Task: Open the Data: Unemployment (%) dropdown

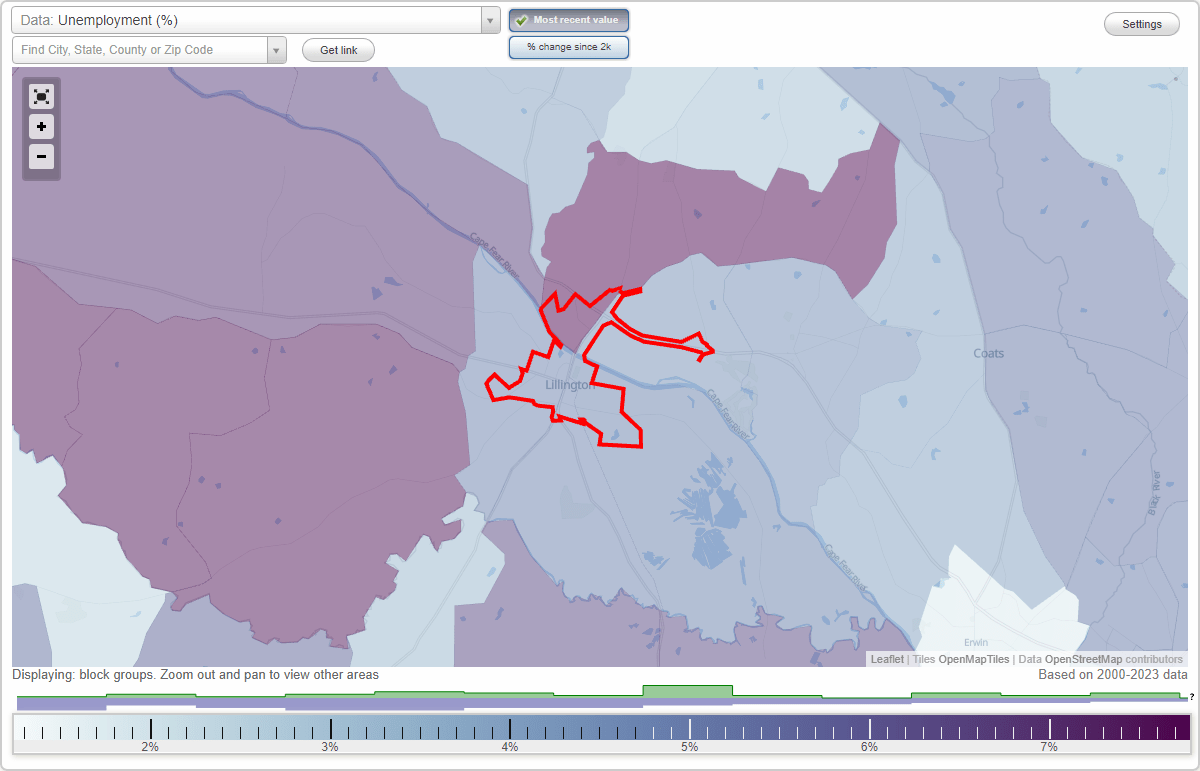Action: coord(250,19)
